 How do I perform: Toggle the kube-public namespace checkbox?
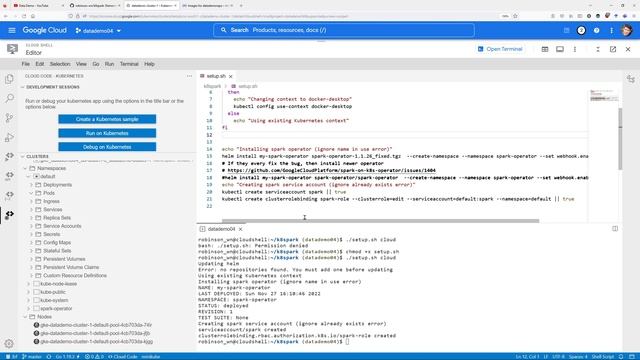click(36, 292)
